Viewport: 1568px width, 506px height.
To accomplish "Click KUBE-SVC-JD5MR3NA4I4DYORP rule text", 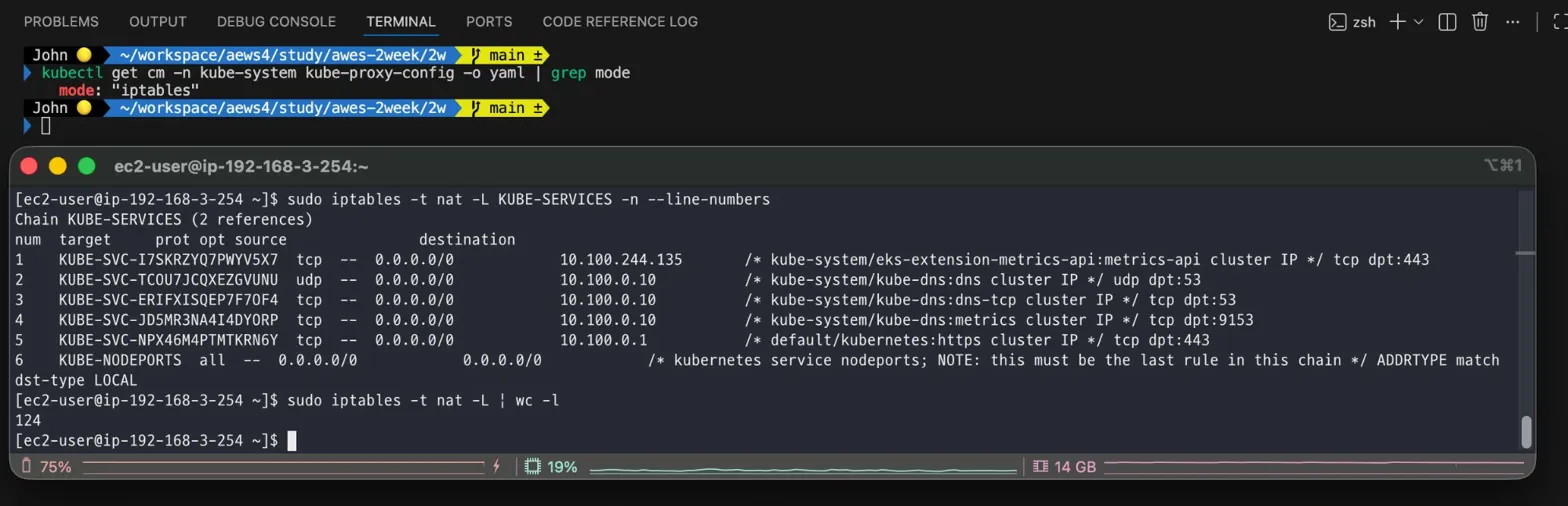I will tap(168, 320).
